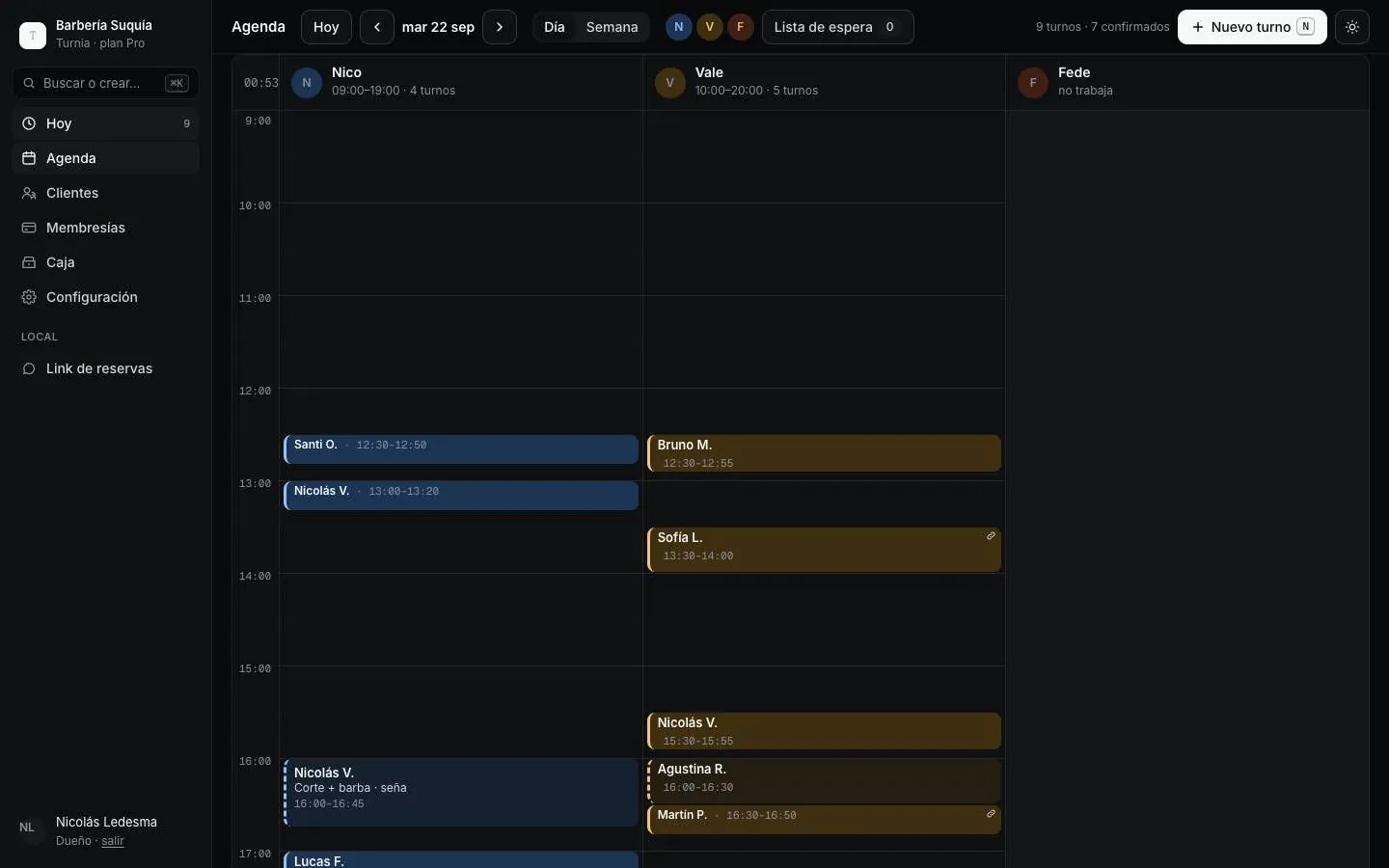The width and height of the screenshot is (1389, 868).
Task: Switch to Semana view
Action: click(613, 27)
